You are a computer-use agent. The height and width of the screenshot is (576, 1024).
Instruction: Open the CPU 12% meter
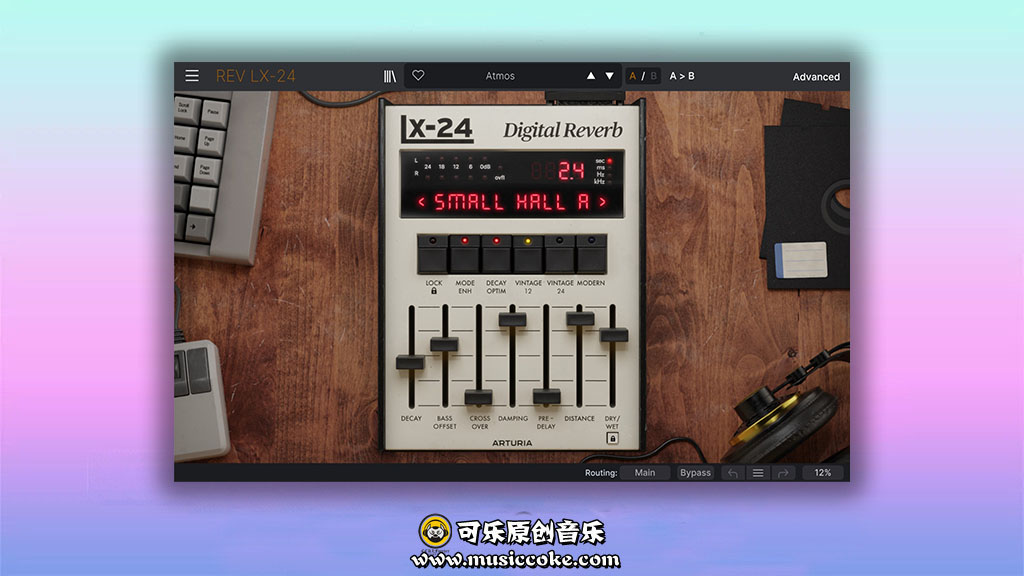[x=823, y=473]
